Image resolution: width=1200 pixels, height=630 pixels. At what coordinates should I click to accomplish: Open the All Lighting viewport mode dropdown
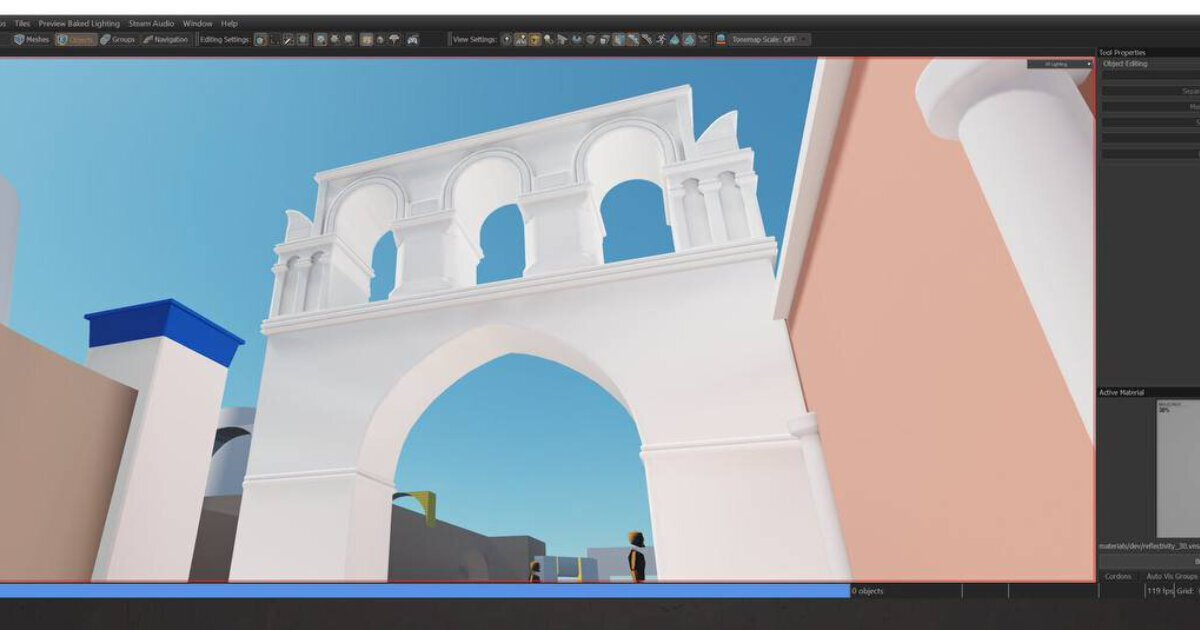coord(1061,64)
